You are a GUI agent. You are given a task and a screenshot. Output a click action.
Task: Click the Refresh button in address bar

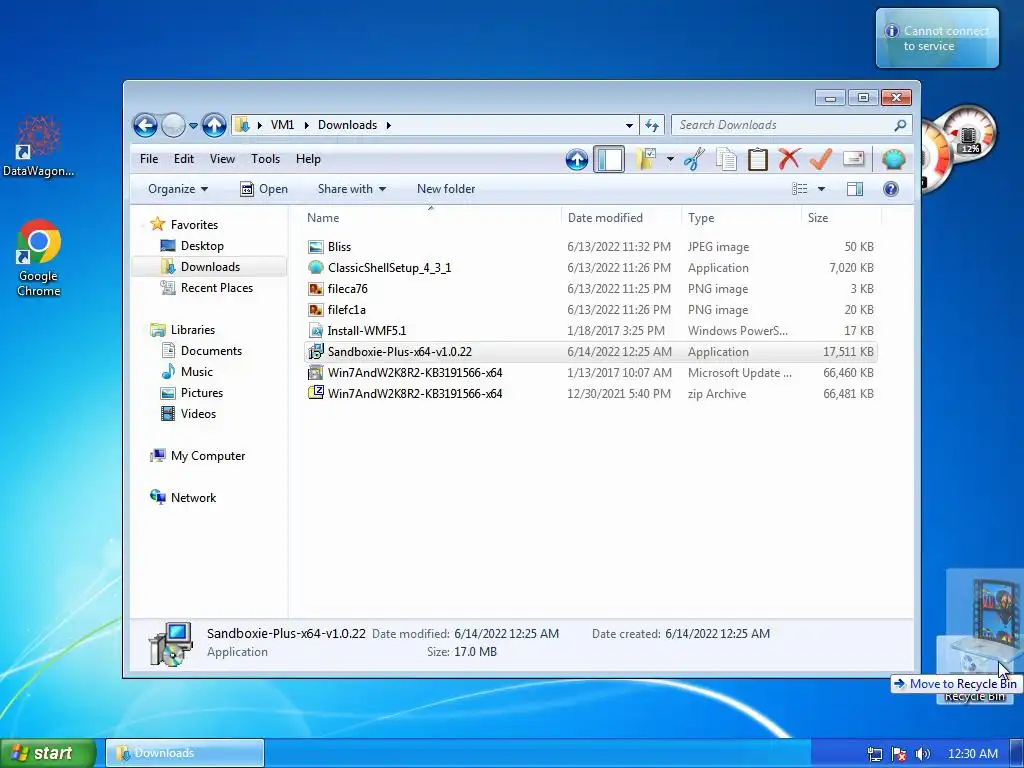click(x=652, y=125)
